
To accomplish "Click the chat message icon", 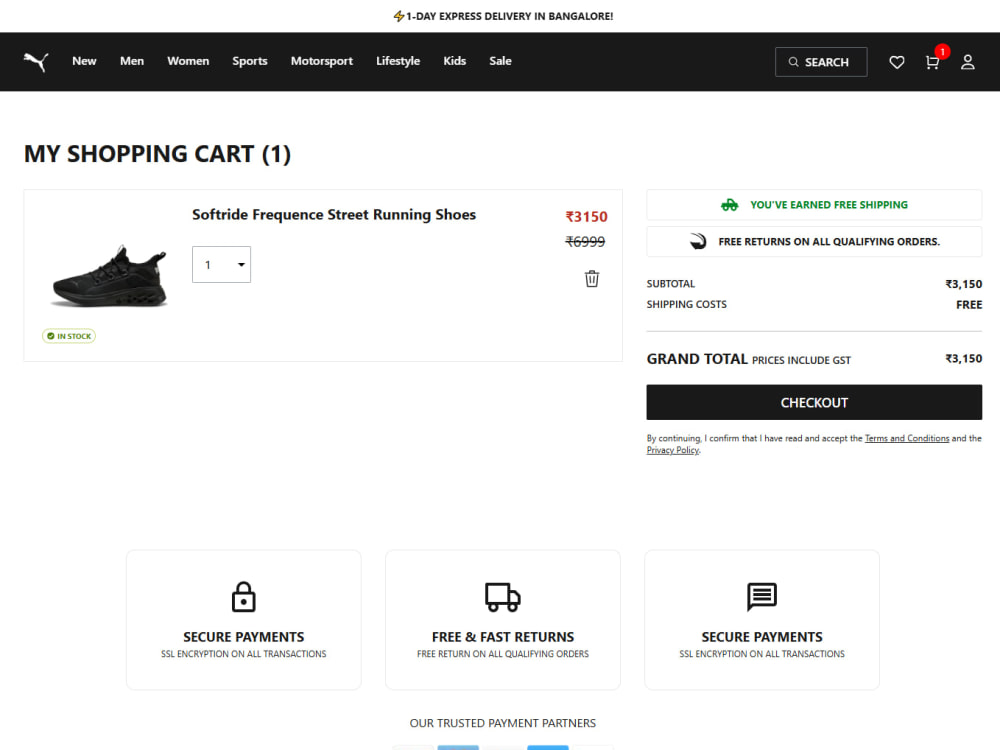I will [x=762, y=597].
